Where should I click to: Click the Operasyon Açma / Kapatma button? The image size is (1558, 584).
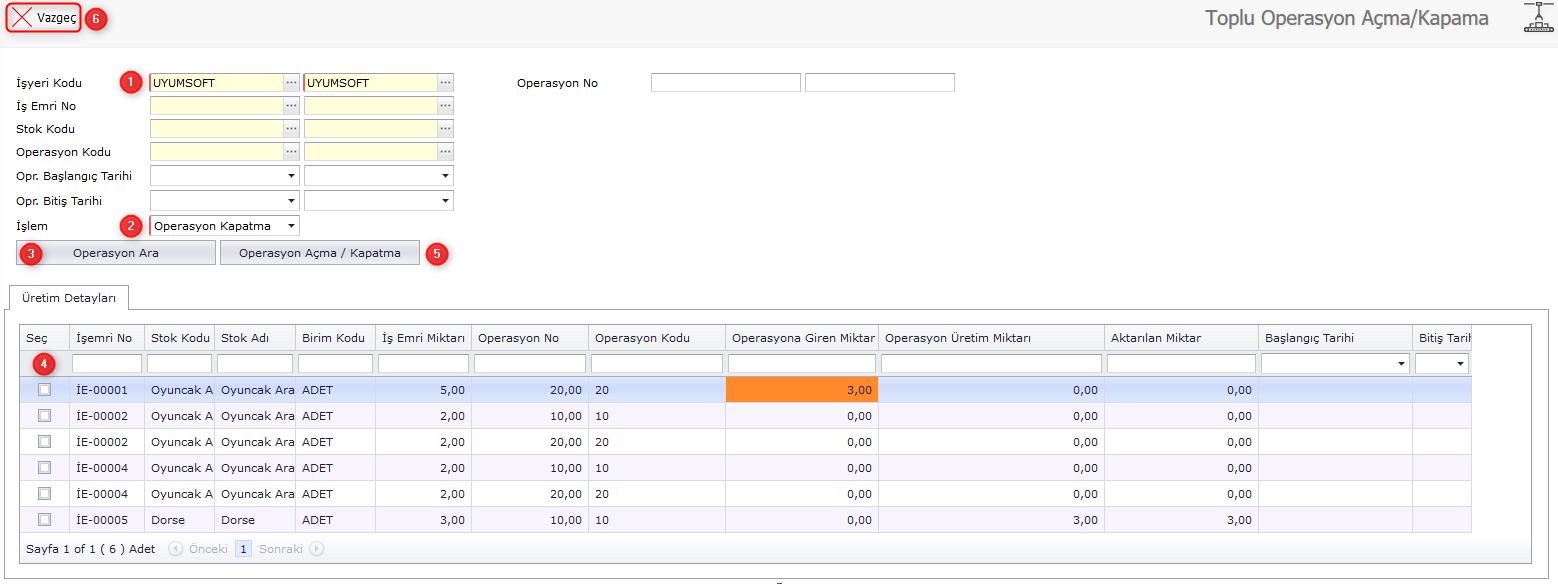point(320,253)
